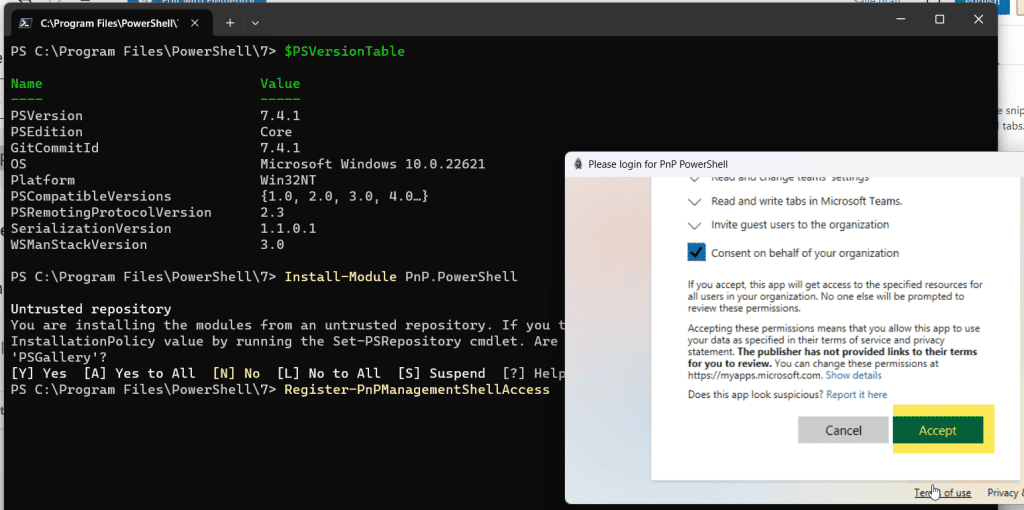Click the Install-Module PnP.PowerShell command

click(x=400, y=277)
